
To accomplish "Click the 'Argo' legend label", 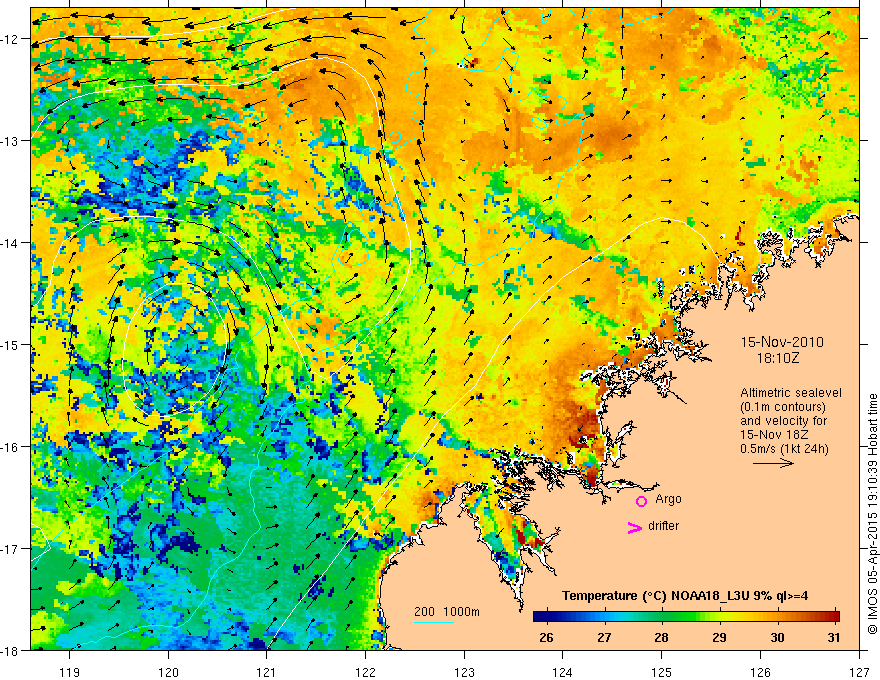I will 668,499.
